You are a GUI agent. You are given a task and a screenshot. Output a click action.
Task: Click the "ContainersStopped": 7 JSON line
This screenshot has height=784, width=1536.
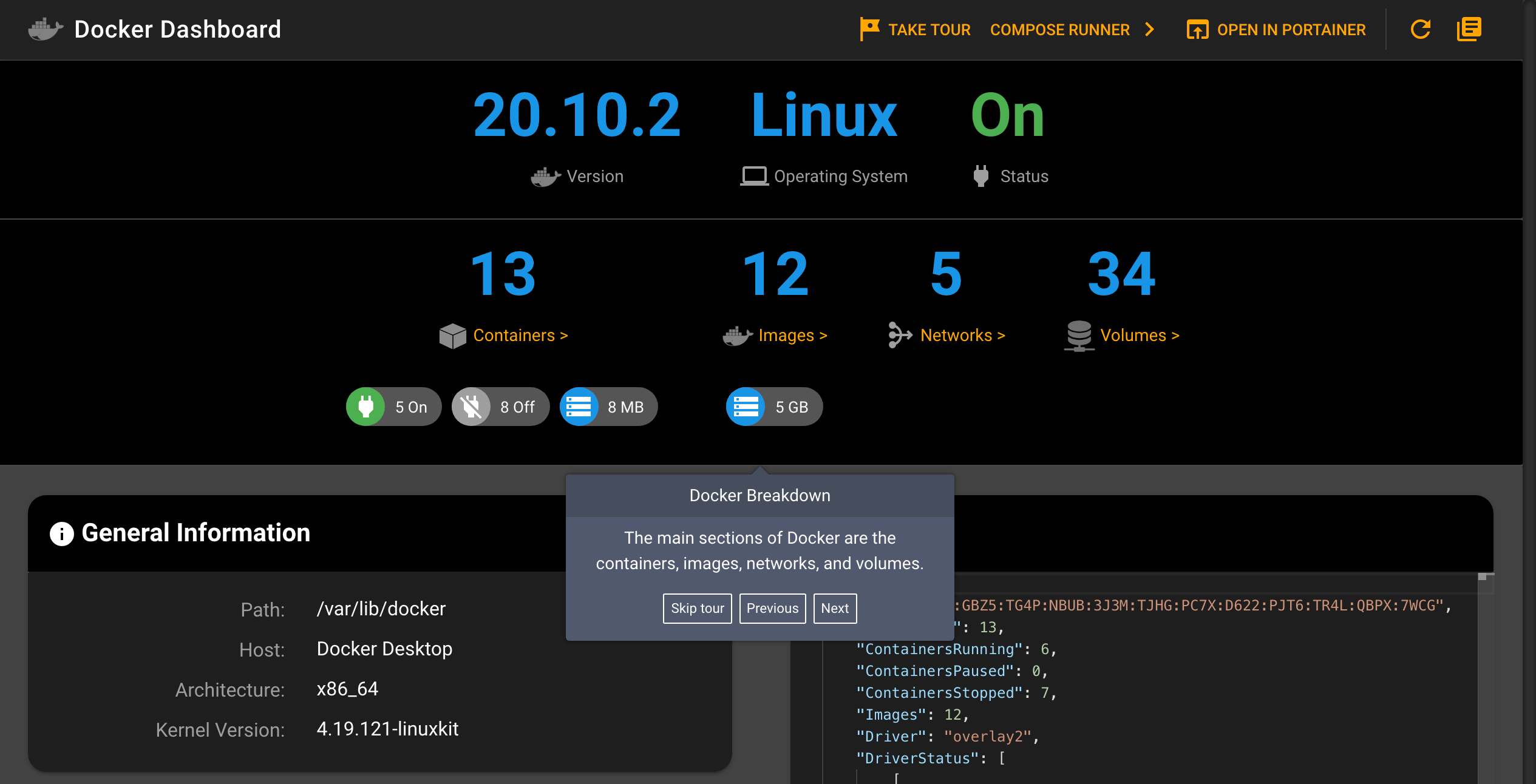[x=956, y=692]
